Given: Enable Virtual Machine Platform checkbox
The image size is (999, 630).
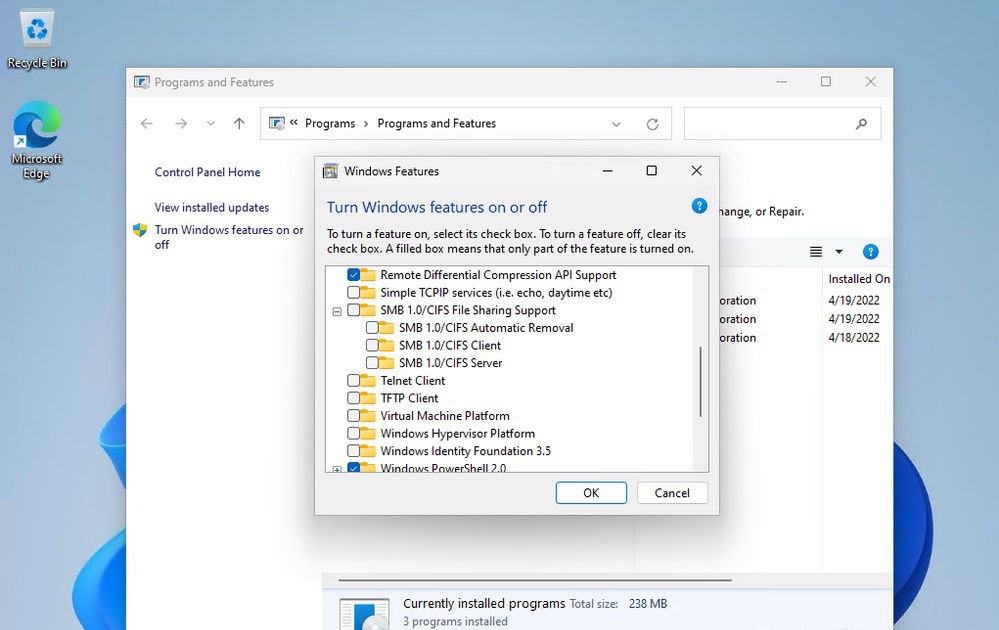Looking at the screenshot, I should (354, 415).
